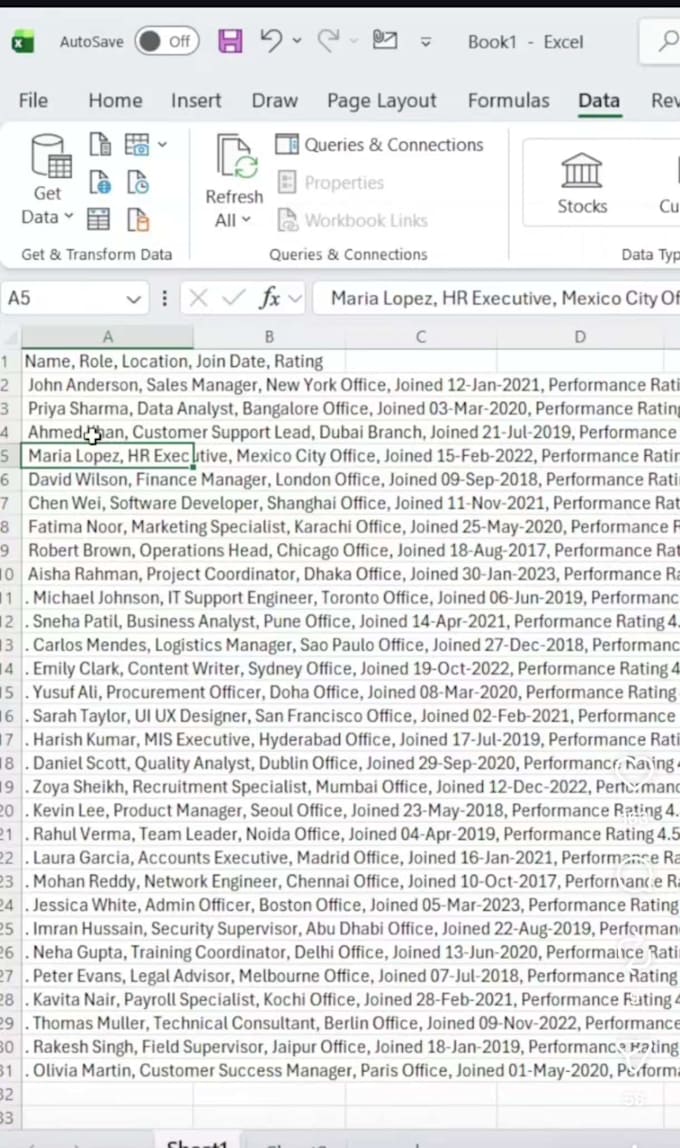Open the Existing Connections icon
680x1148 pixels.
point(138,219)
